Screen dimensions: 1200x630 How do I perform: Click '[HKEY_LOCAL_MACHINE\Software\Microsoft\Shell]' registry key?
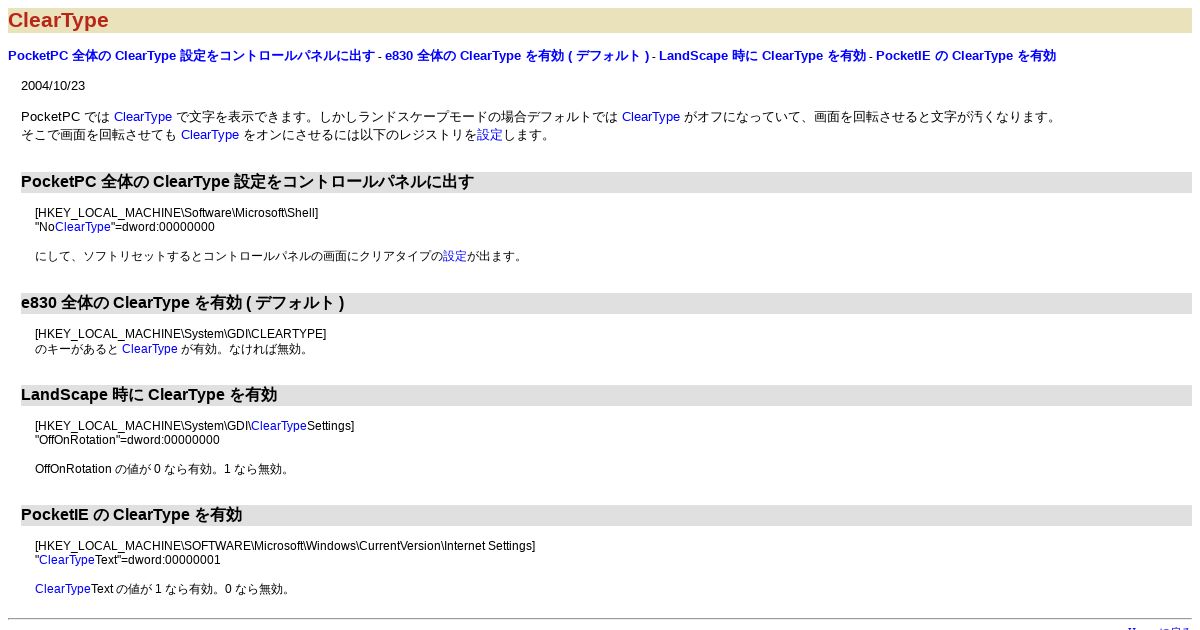(177, 213)
